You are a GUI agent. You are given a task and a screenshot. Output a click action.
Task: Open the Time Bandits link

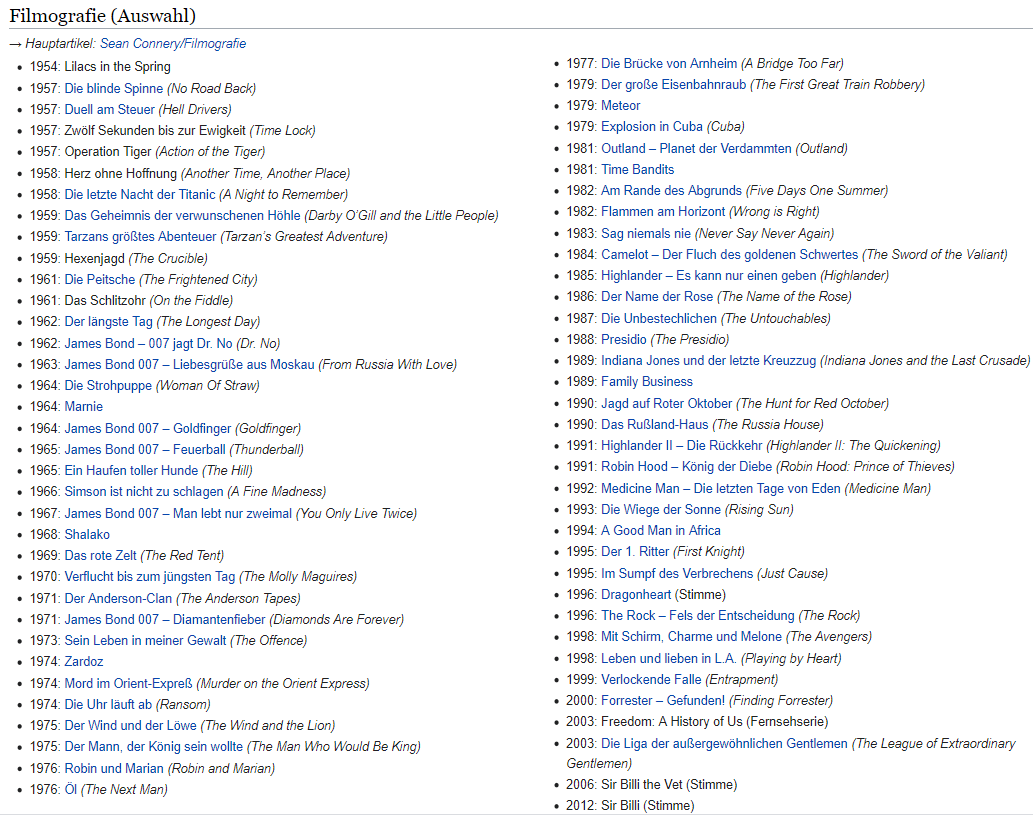pos(638,169)
